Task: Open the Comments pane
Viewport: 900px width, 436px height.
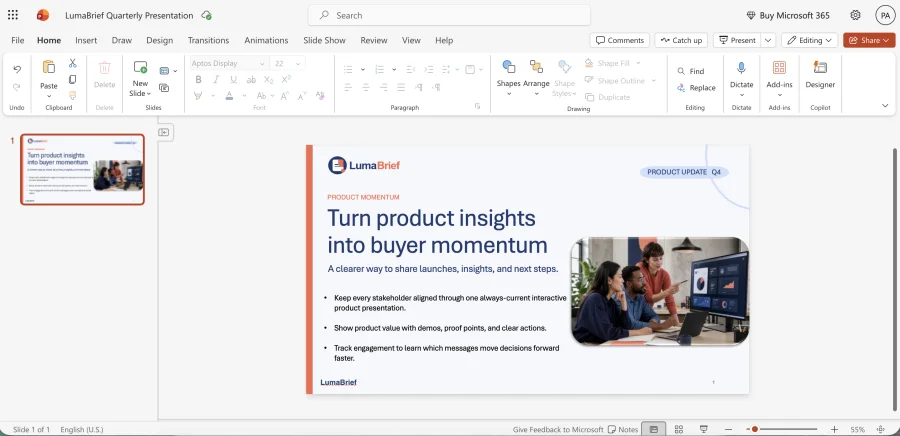Action: click(x=620, y=40)
